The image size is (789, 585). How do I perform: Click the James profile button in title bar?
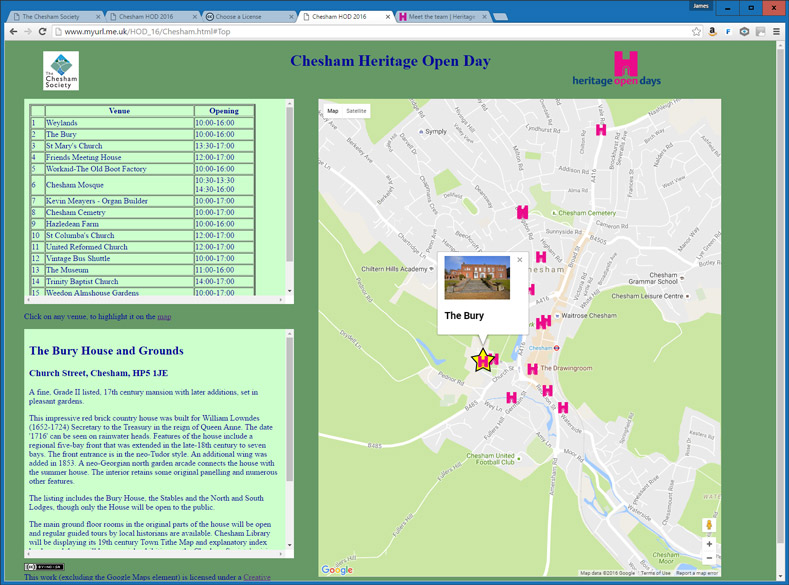click(700, 6)
